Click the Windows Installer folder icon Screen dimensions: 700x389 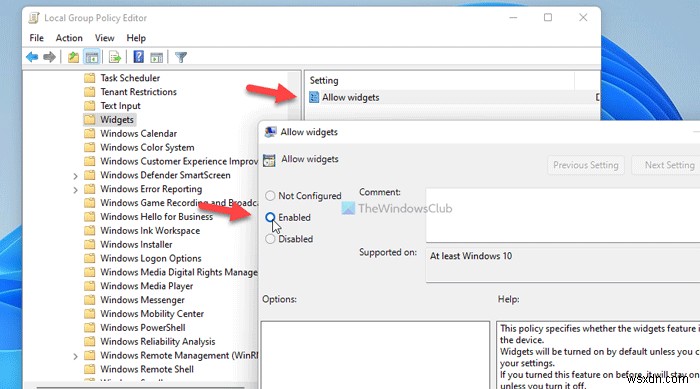point(90,244)
